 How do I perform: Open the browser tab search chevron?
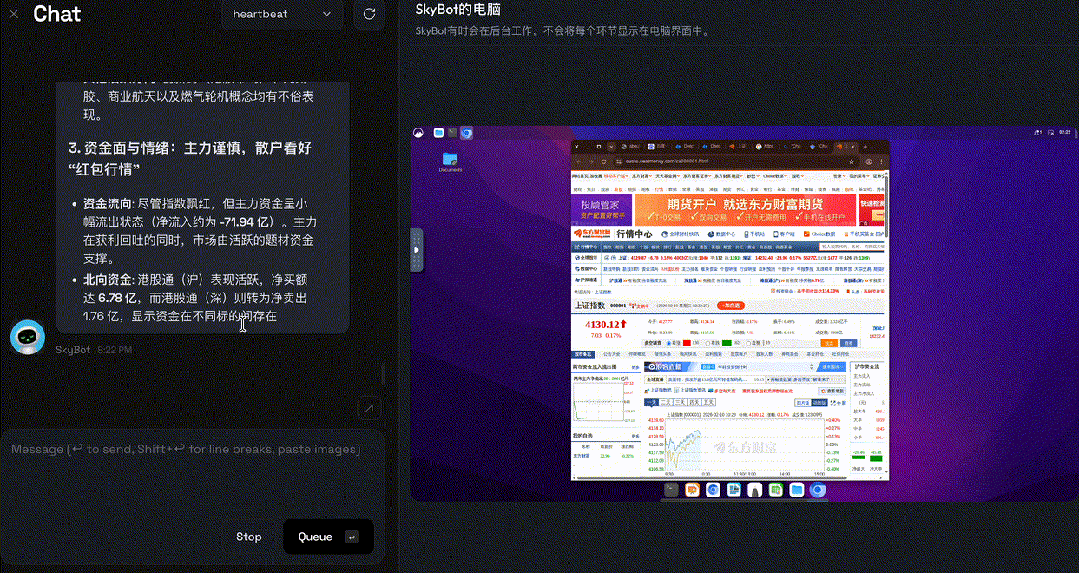coord(611,146)
